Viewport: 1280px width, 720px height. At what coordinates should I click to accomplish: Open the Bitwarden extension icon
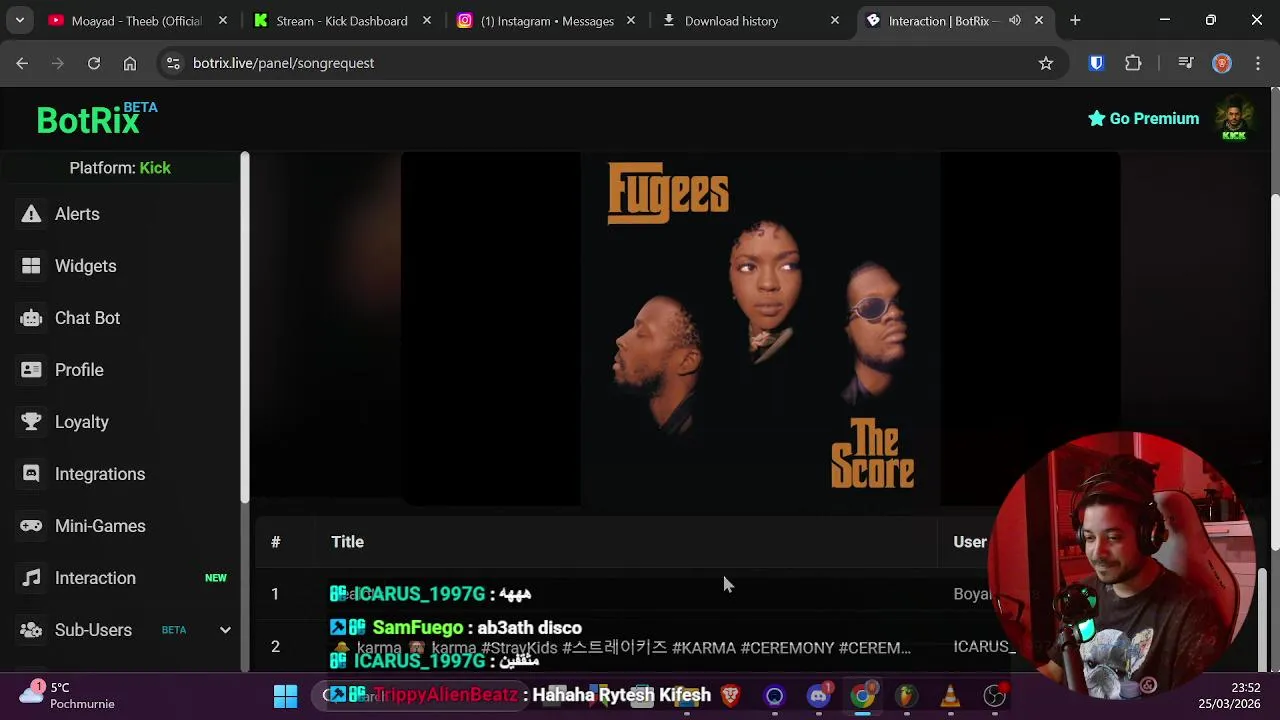1097,63
